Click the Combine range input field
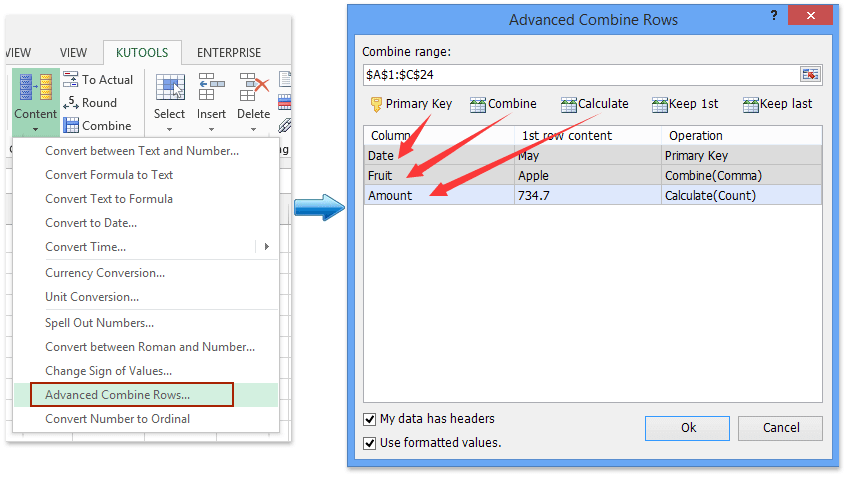Viewport: 845px width, 477px height. pos(582,74)
